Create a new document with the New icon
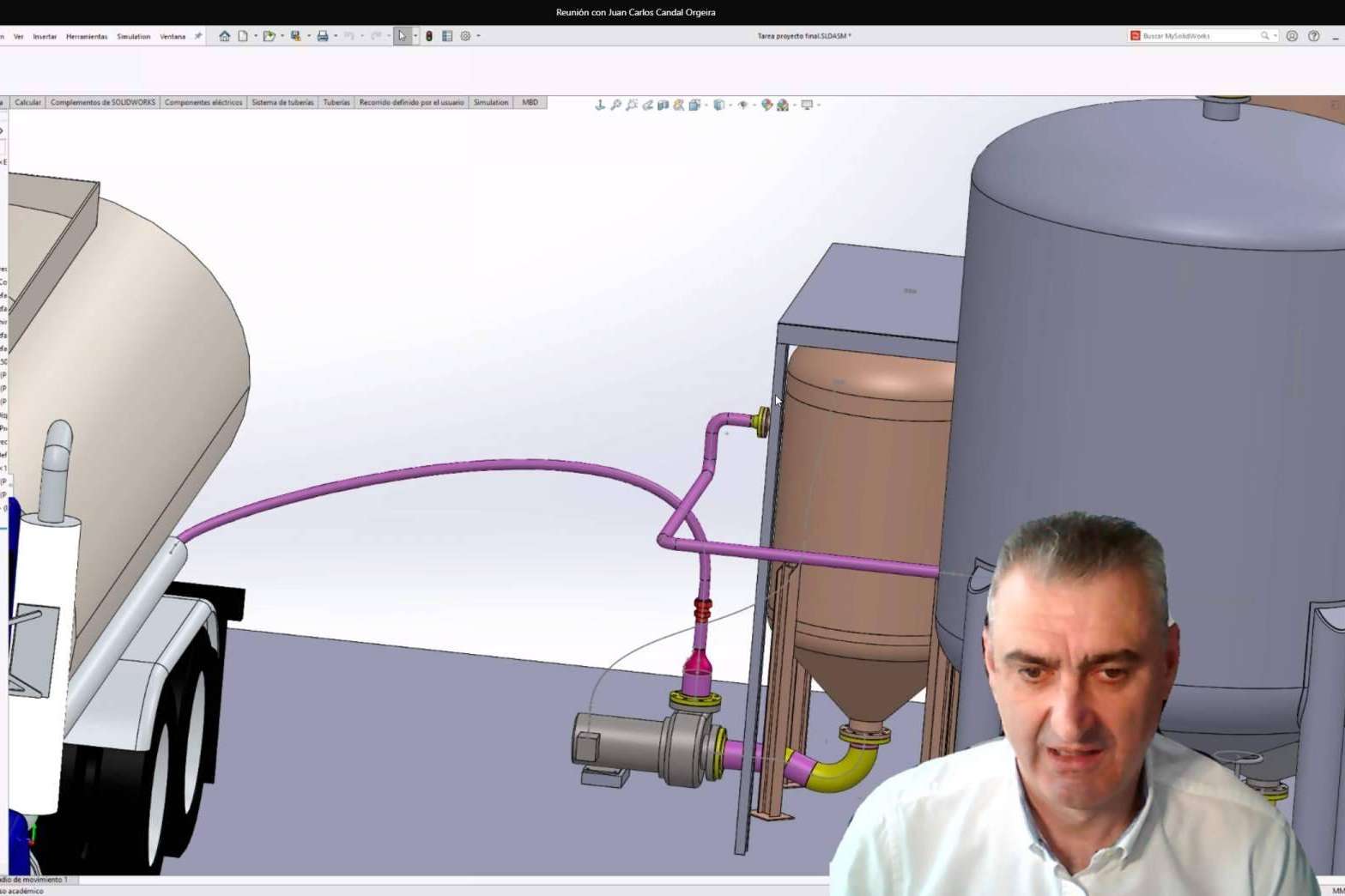The height and width of the screenshot is (896, 1345). click(x=243, y=36)
